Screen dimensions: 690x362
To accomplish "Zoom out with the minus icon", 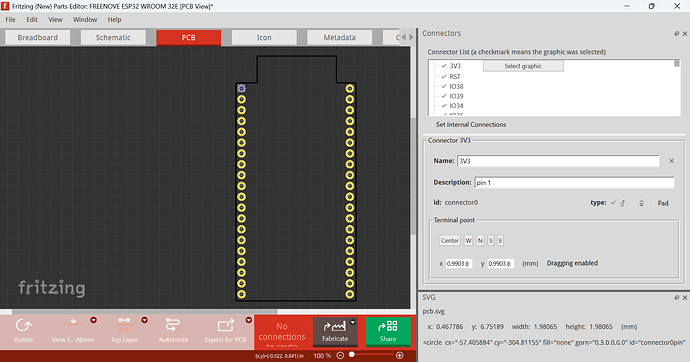I will pyautogui.click(x=340, y=355).
